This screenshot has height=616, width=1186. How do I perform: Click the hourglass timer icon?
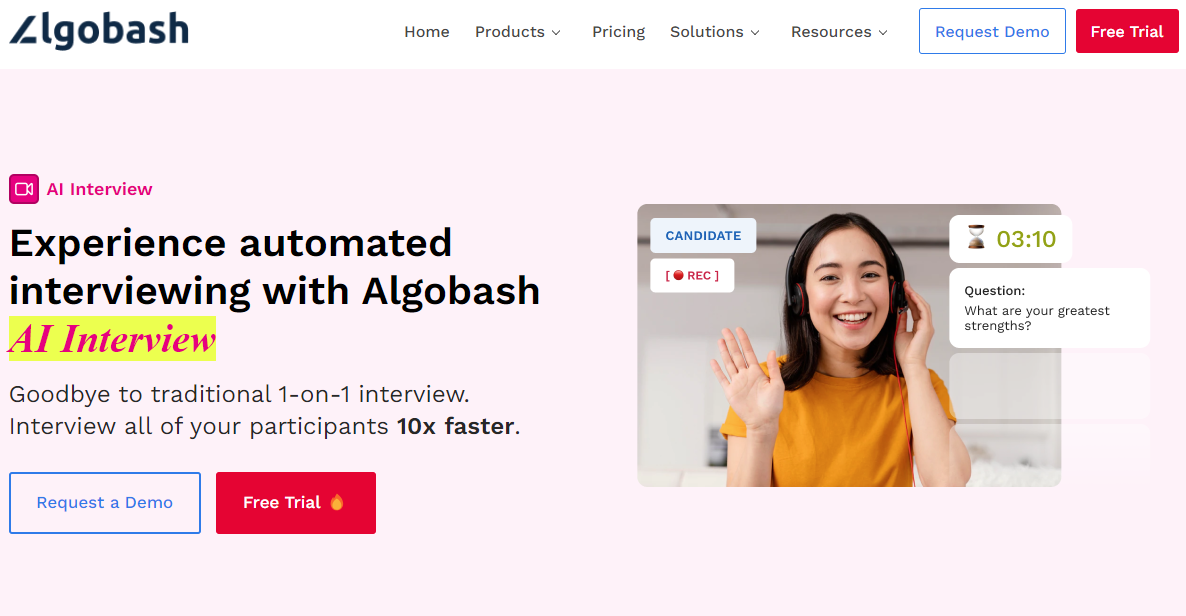tap(976, 238)
